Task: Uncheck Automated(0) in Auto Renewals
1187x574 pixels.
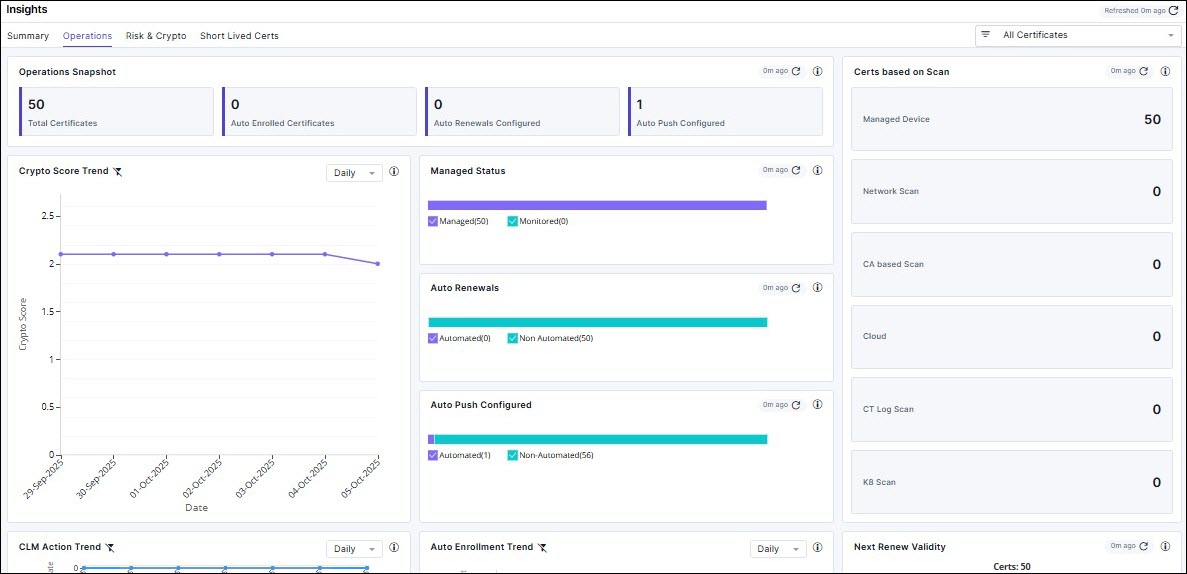Action: (433, 338)
